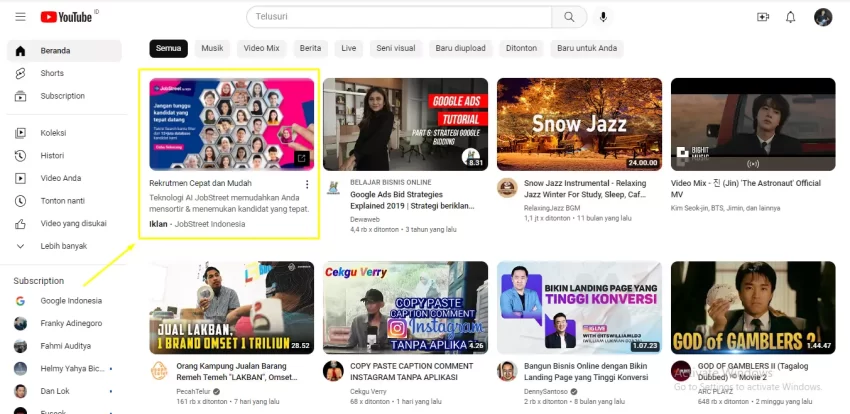Click the Koleksi library icon

(21, 133)
